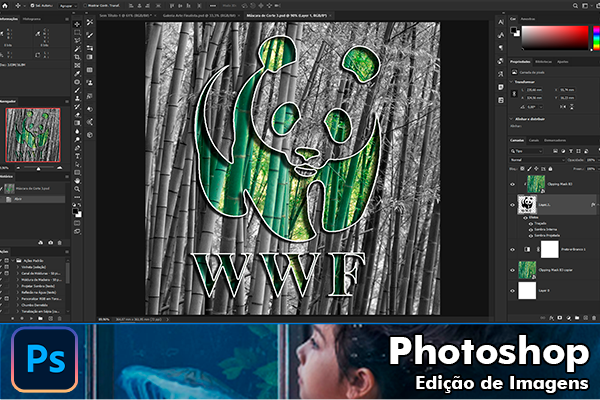Select the Rectangular Marquee tool
Screen dimensions: 600x400
coord(77,33)
